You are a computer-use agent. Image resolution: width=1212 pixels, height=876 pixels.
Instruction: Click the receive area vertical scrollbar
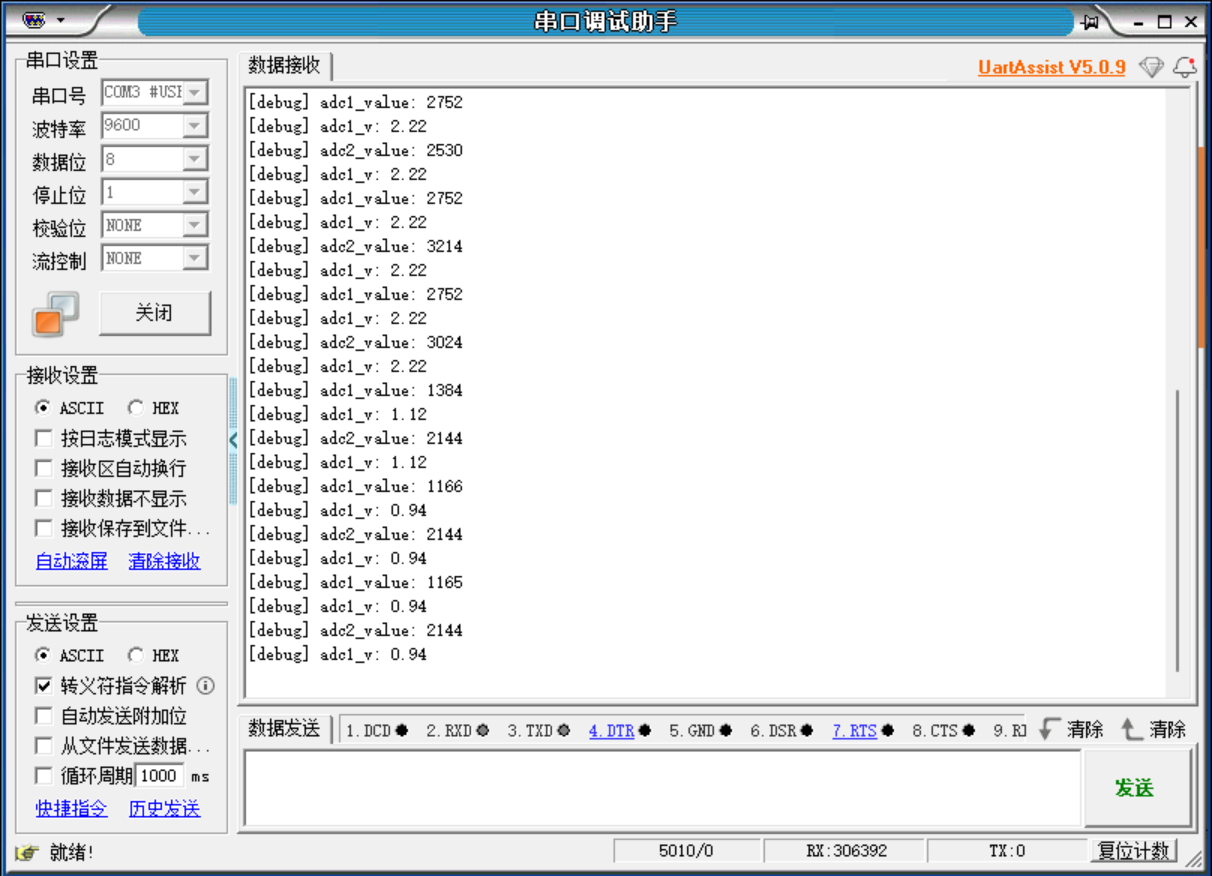point(1179,530)
